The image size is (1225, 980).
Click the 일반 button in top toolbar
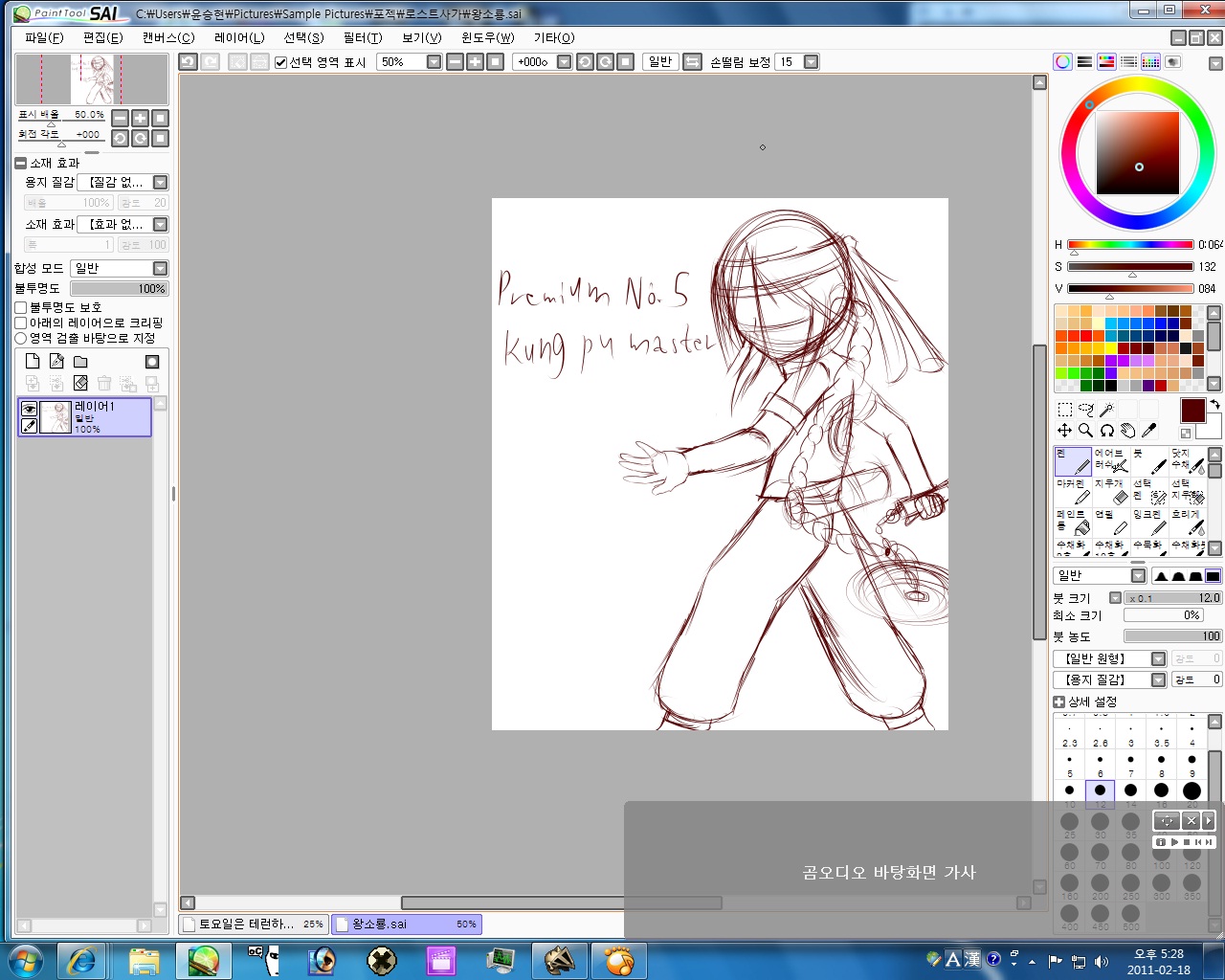point(660,61)
